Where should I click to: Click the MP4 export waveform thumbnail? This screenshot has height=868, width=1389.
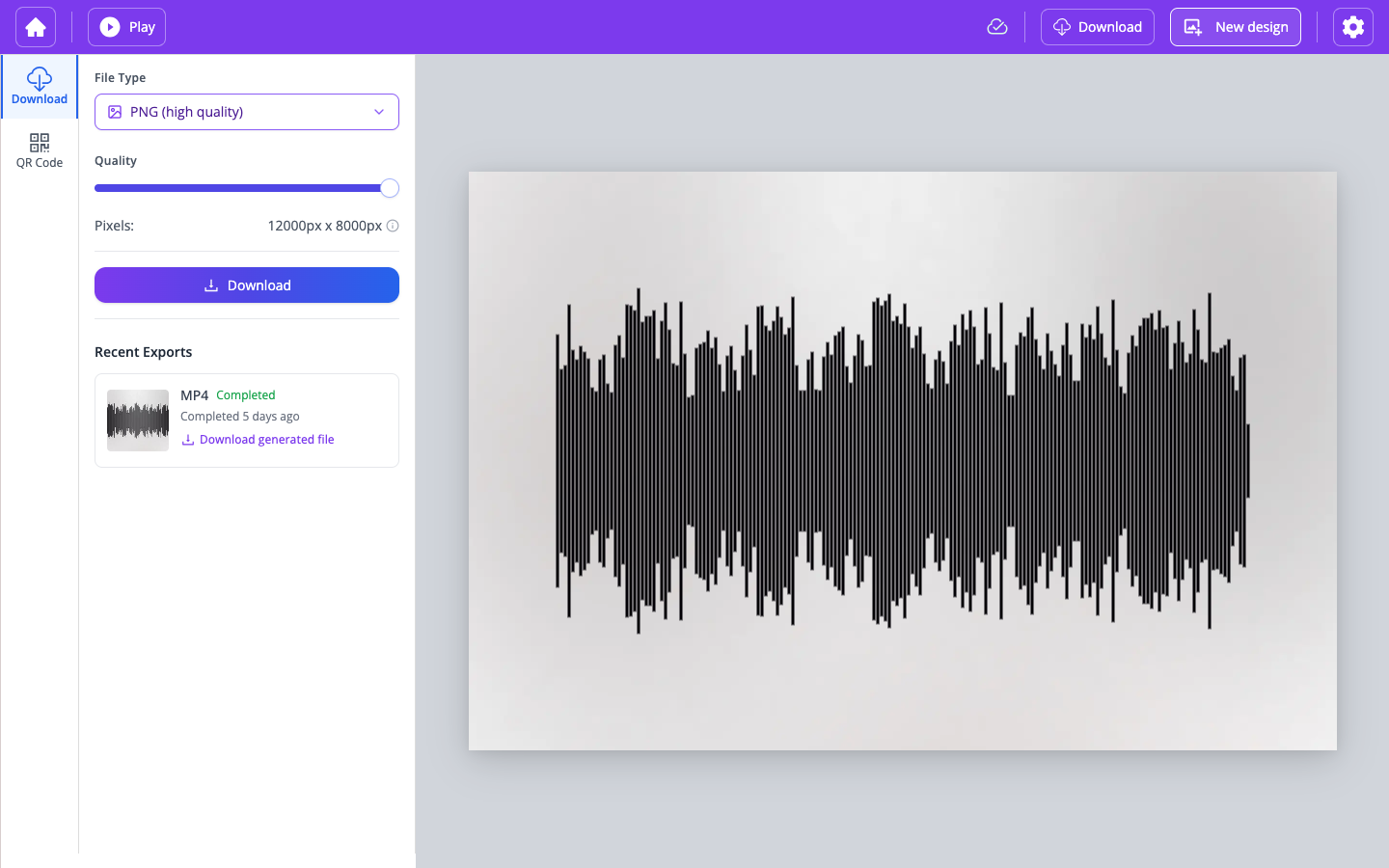137,420
